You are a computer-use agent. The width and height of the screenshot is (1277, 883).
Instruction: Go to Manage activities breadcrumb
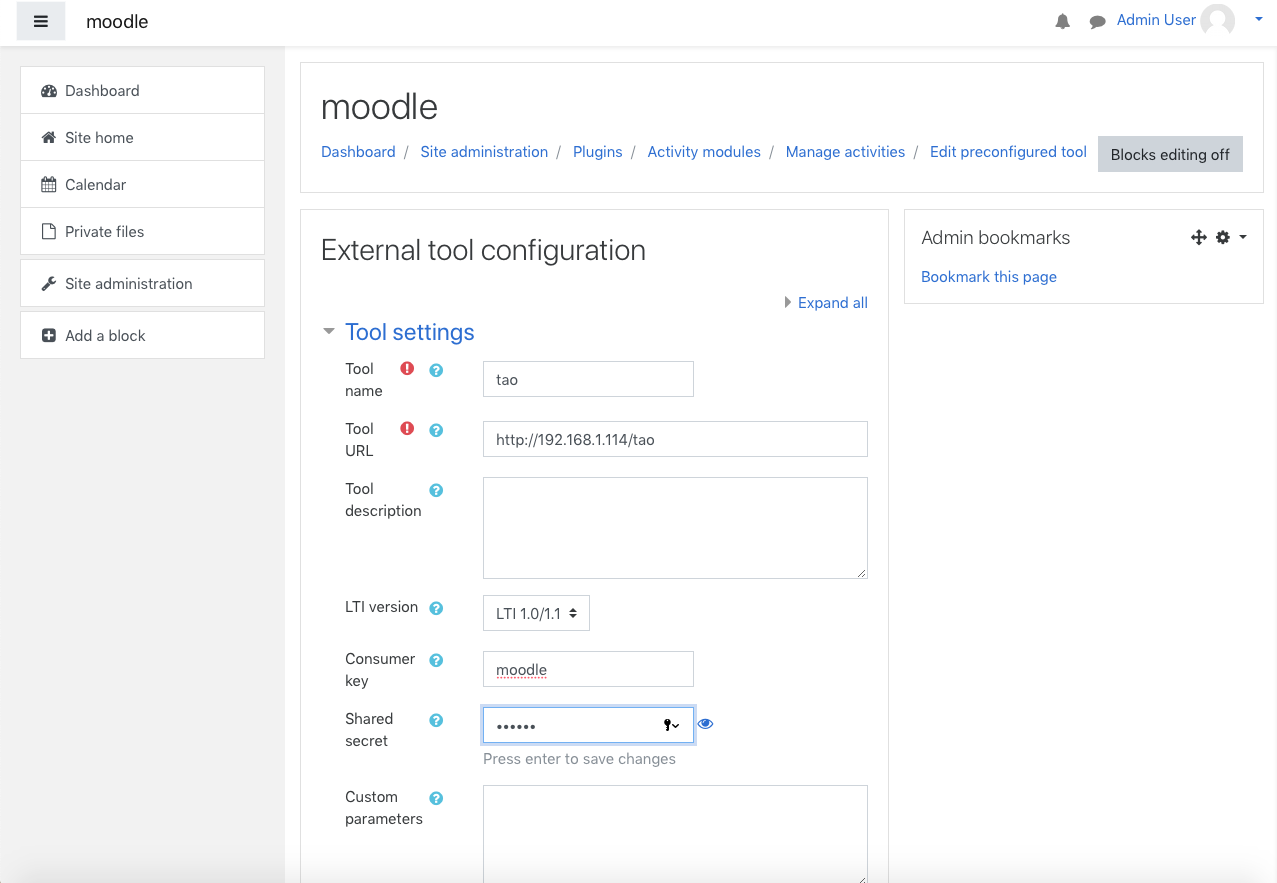point(845,152)
